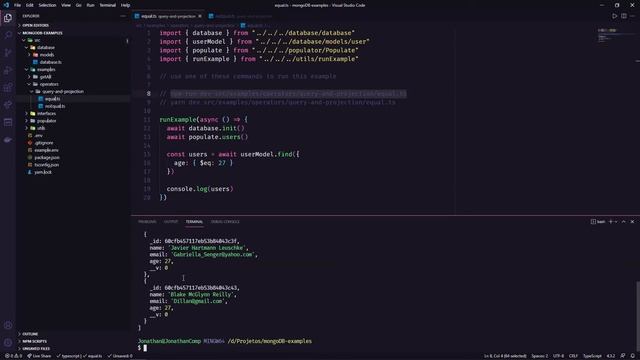Switch to the Debug Console tab
This screenshot has width=640, height=360.
pyautogui.click(x=225, y=222)
